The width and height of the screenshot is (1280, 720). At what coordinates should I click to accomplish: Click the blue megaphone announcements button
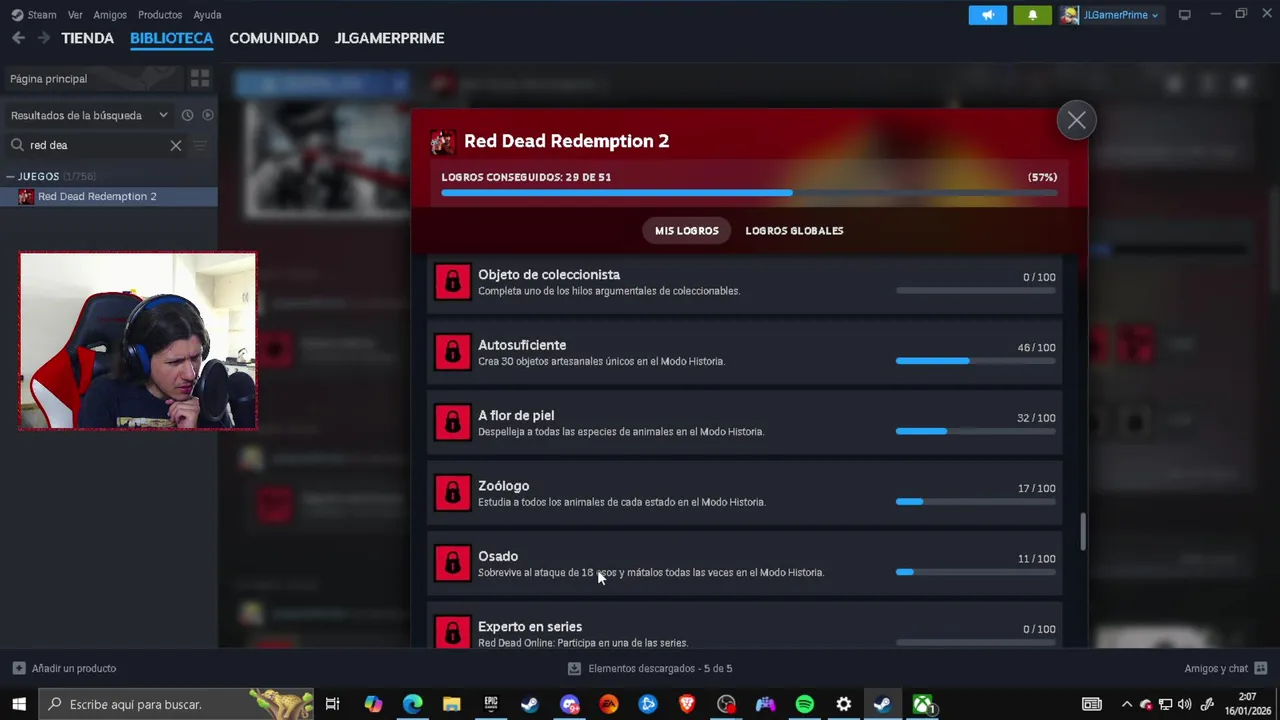[988, 15]
